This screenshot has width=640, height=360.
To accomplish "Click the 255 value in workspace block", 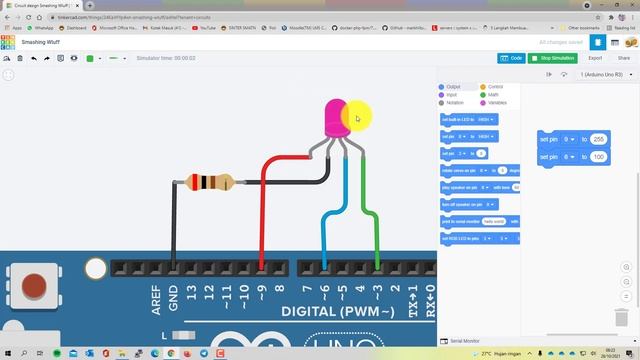I will point(598,140).
